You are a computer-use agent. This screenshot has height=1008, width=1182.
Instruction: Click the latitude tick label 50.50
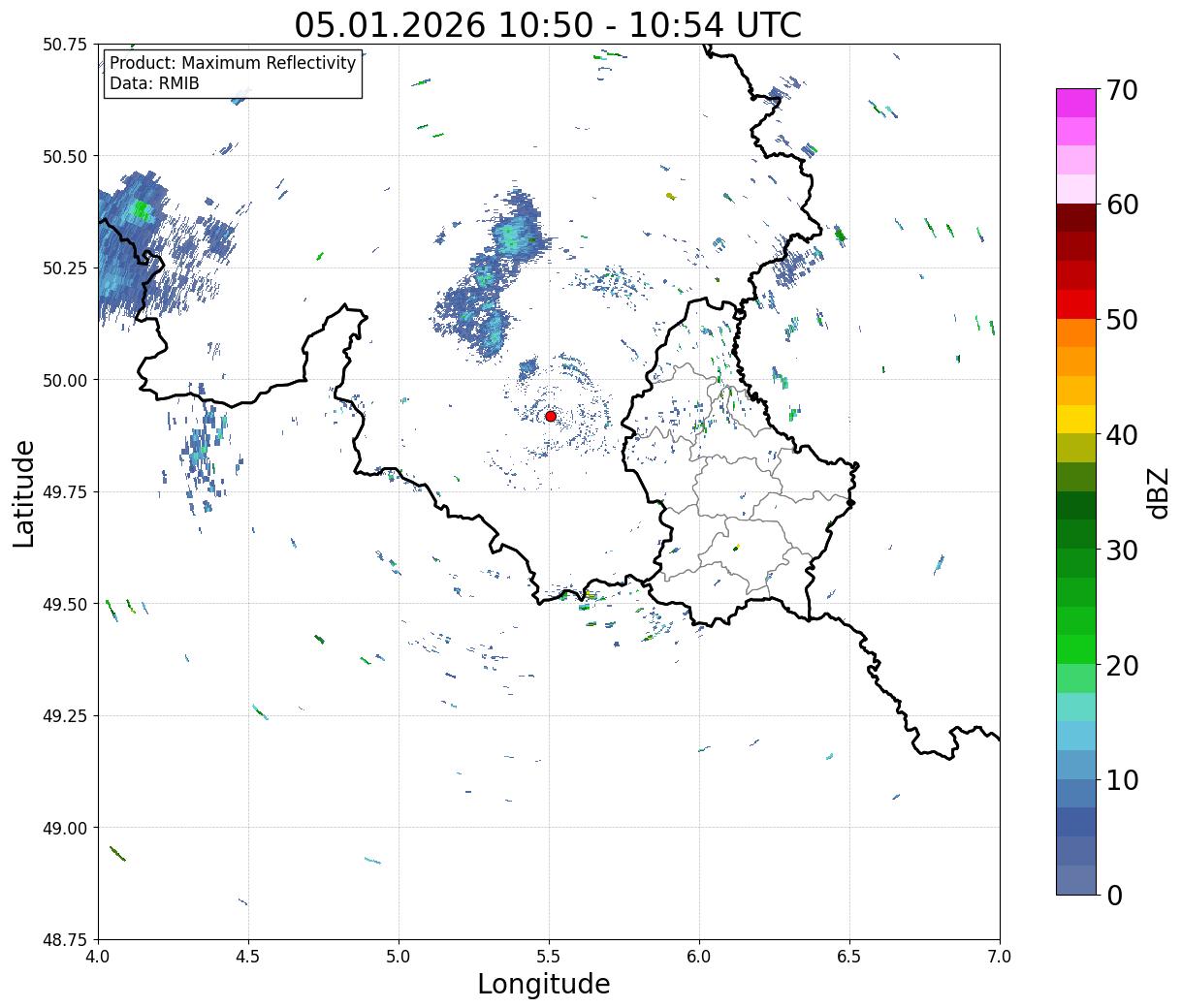(x=65, y=156)
